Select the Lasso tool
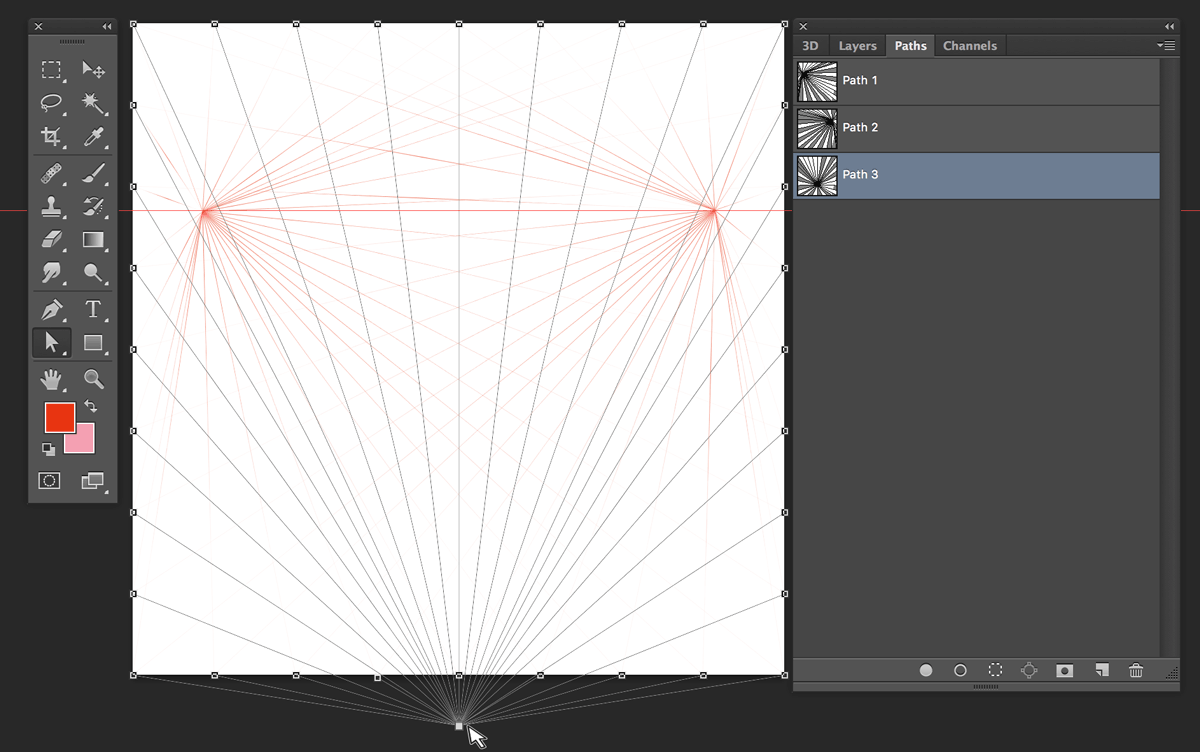This screenshot has width=1200, height=752. 51,102
